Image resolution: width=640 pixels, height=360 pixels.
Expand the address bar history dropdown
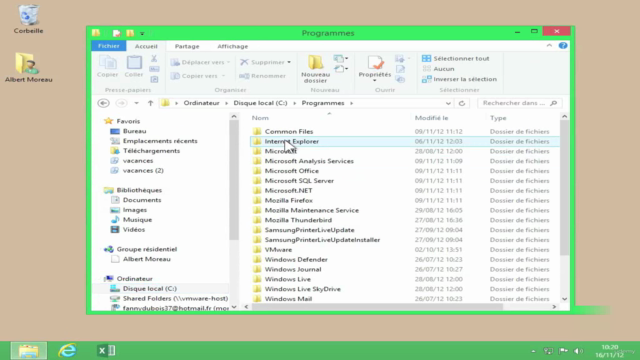(448, 103)
